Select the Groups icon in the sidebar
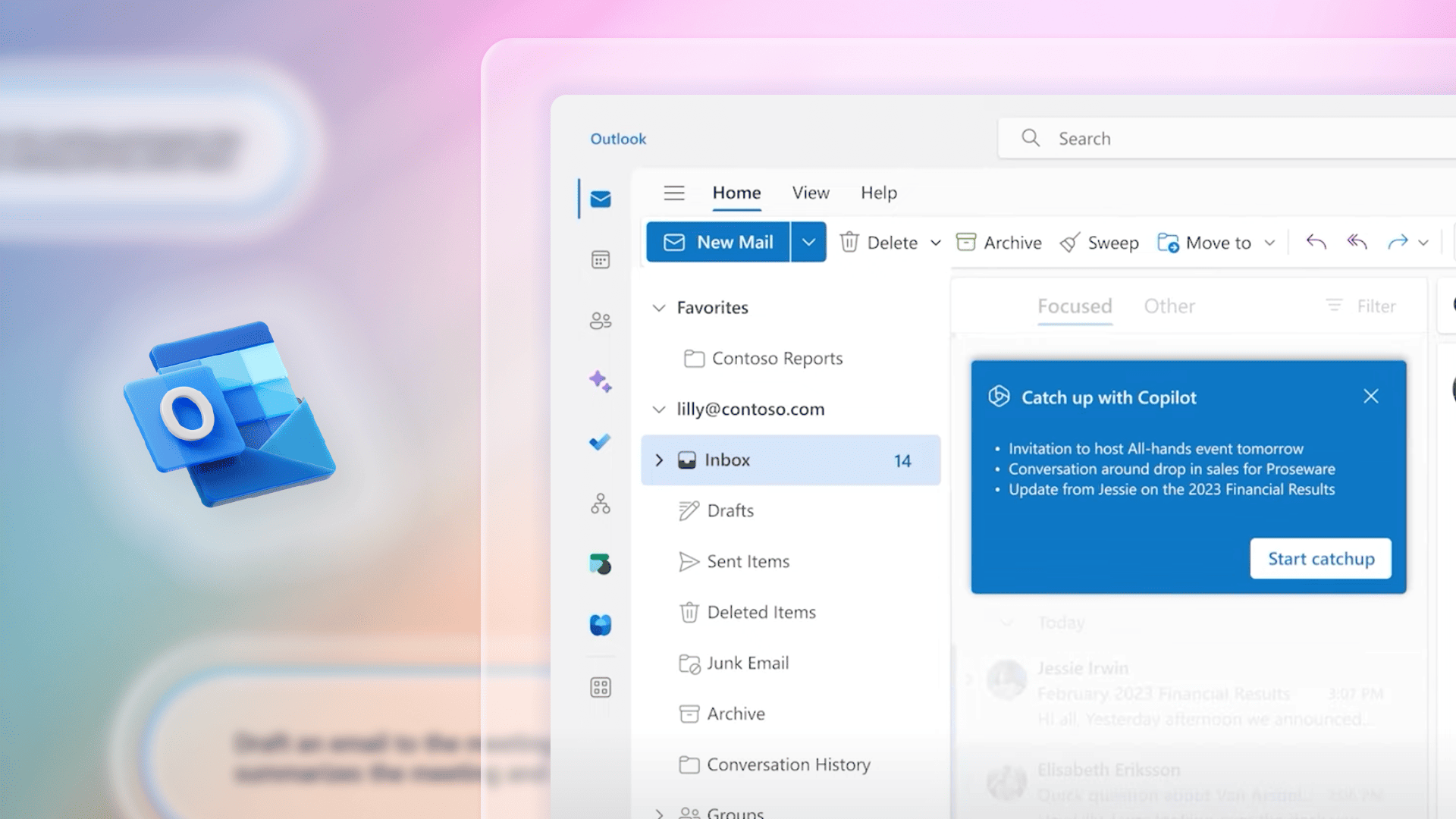 click(601, 503)
